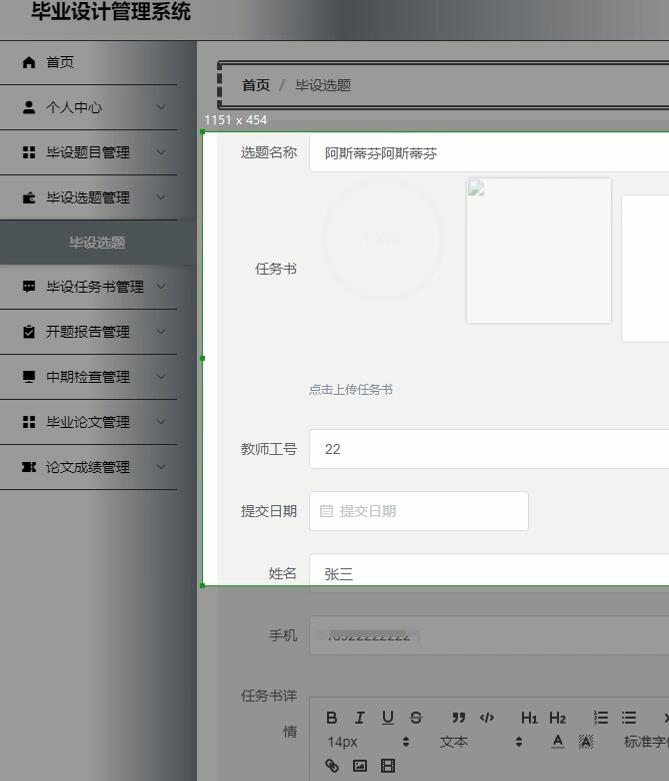The image size is (669, 781).
Task: Expand the 开题报告管理 chevron
Action: click(160, 332)
